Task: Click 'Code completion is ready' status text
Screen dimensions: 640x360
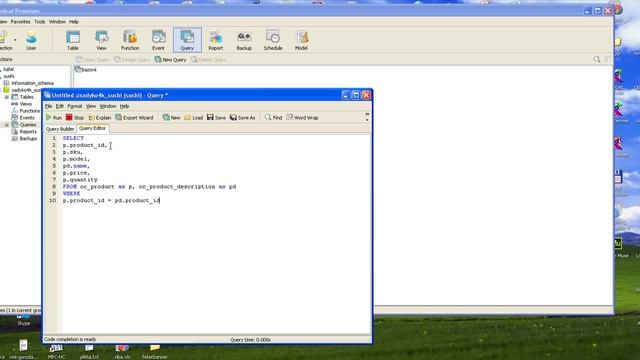Action: pyautogui.click(x=70, y=340)
